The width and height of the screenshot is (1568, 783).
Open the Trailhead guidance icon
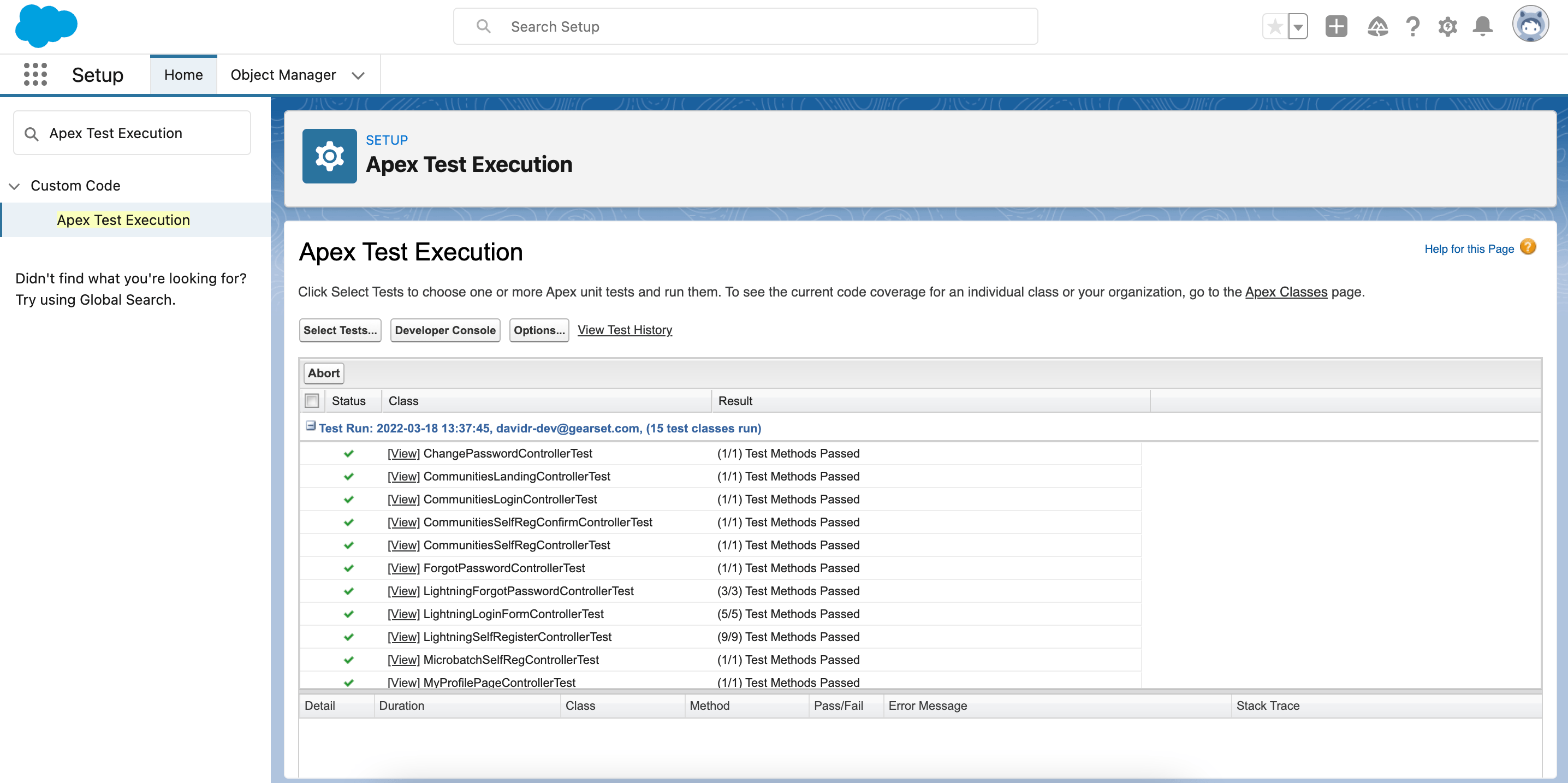coord(1377,27)
